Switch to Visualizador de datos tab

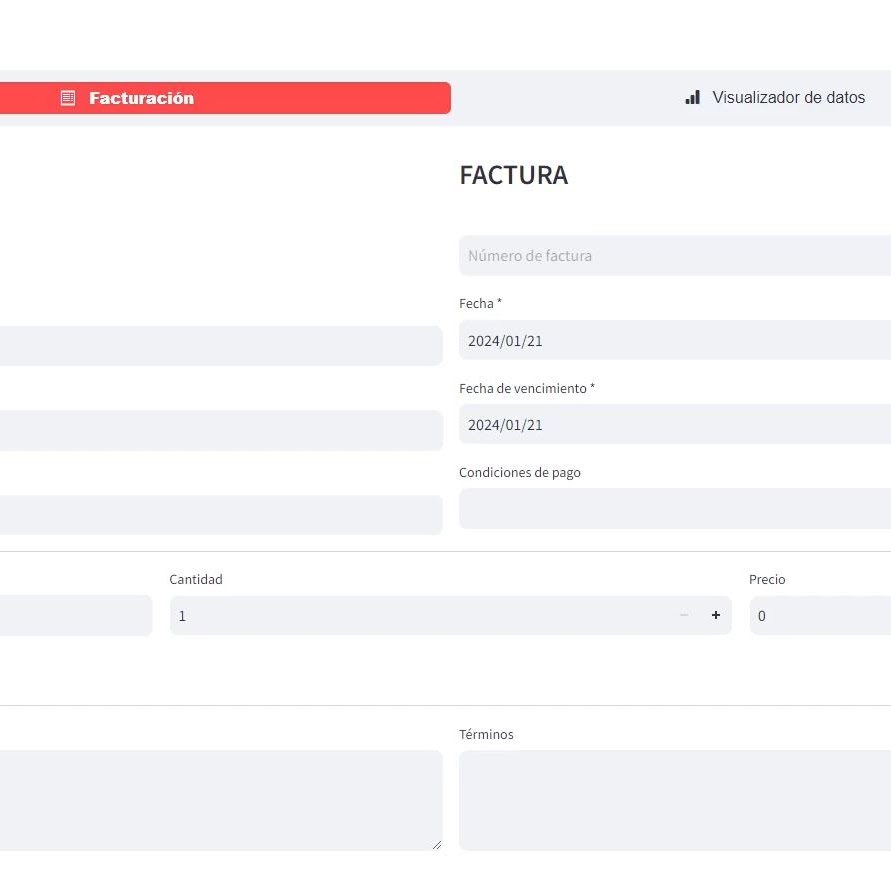click(775, 98)
